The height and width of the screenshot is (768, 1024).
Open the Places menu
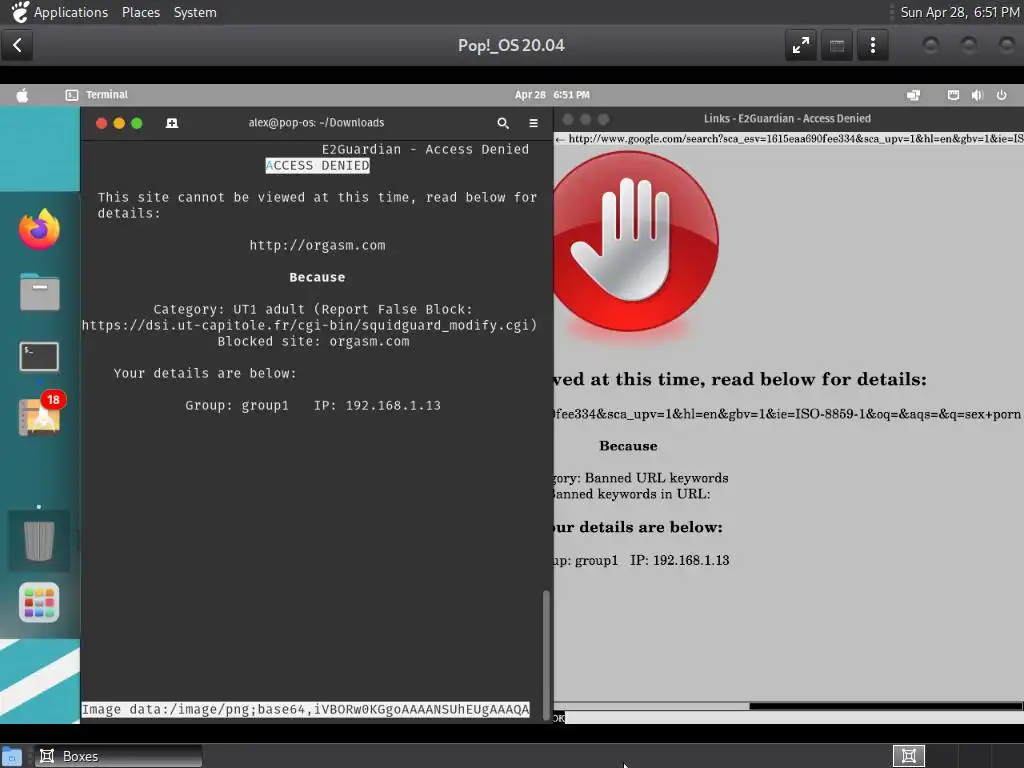click(x=140, y=12)
